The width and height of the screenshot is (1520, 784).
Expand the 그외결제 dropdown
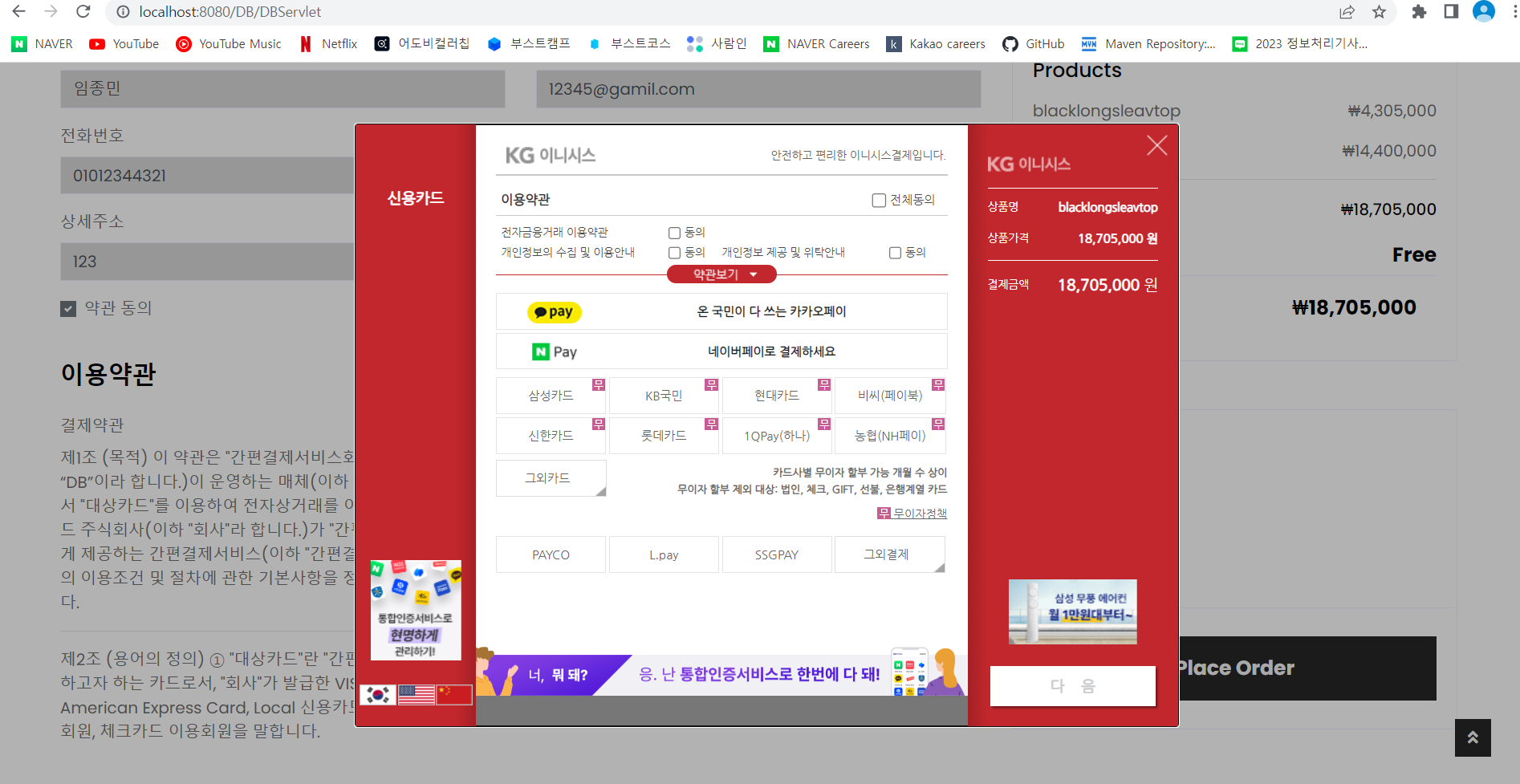coord(889,554)
